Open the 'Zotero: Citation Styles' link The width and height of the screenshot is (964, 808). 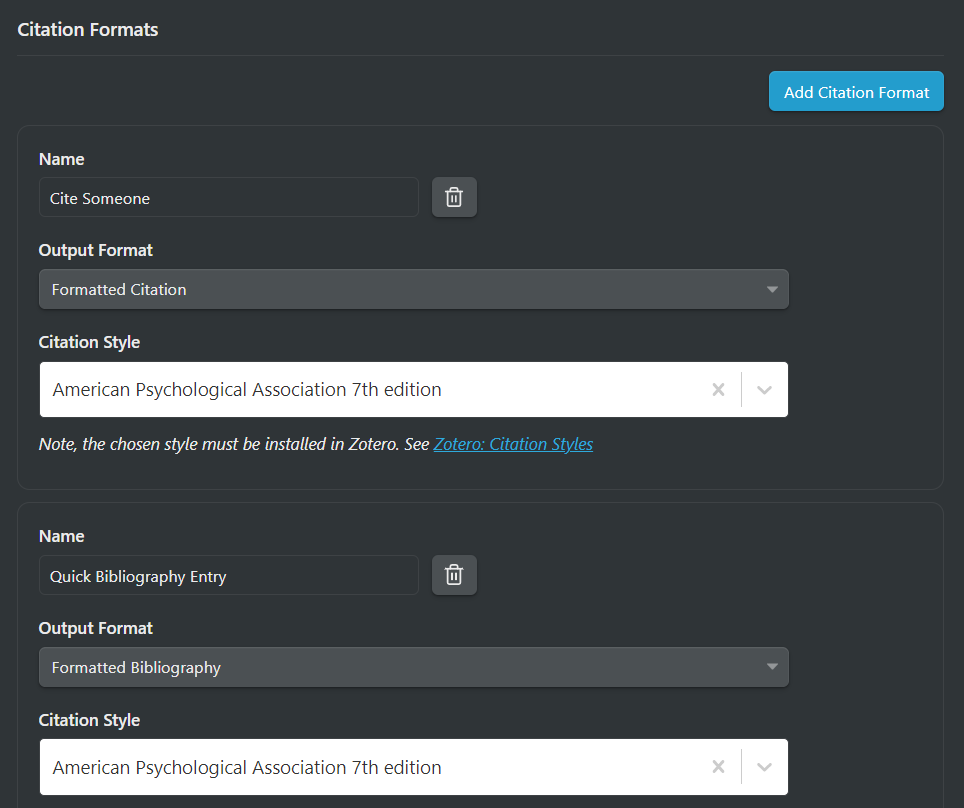513,444
